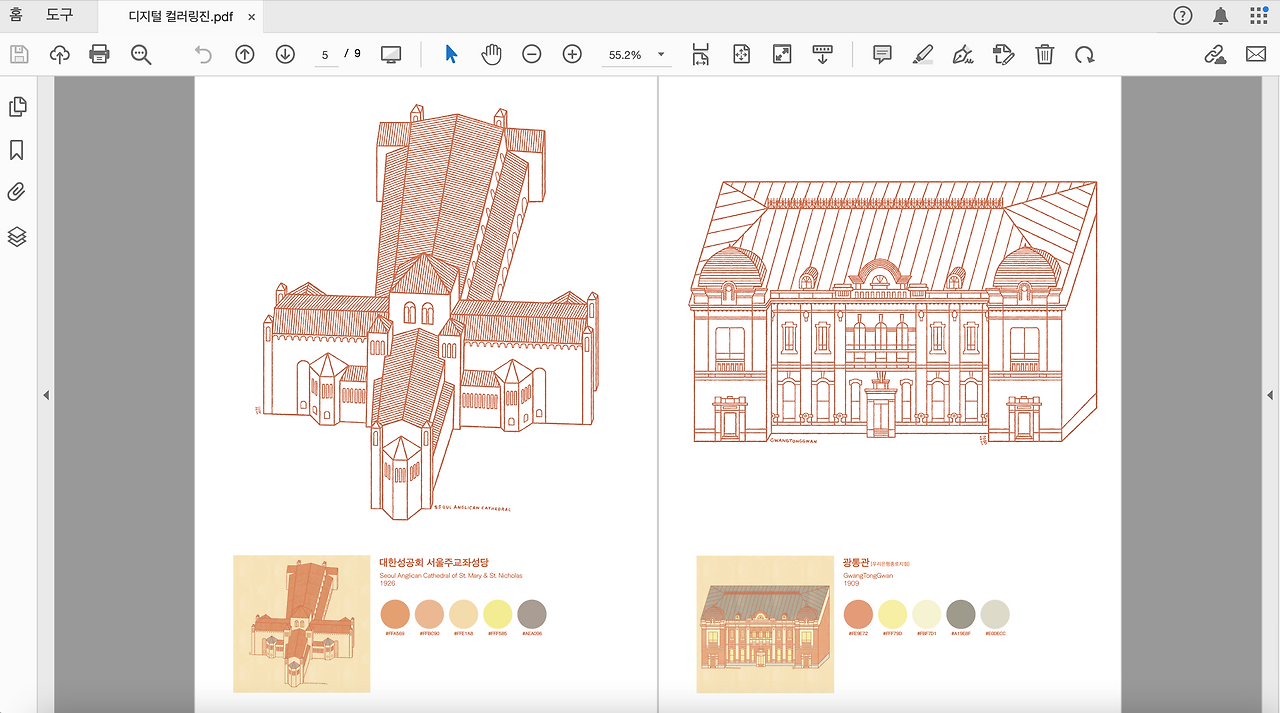Go to the next page arrow
Screen dimensions: 1280x713
click(285, 54)
